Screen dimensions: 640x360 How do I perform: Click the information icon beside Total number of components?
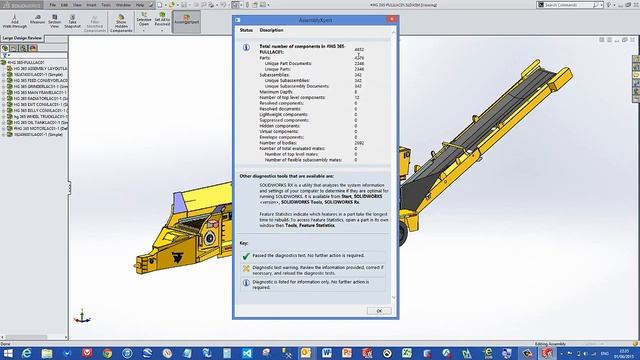pyautogui.click(x=246, y=47)
